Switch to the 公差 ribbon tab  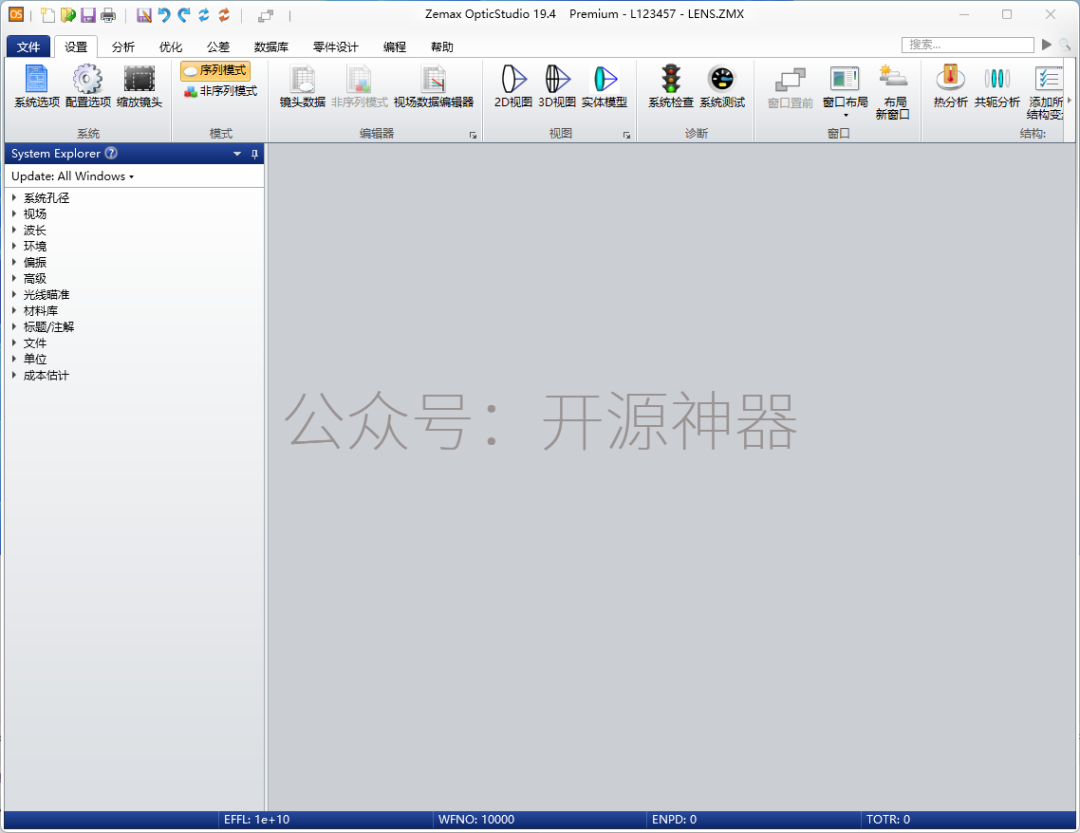pos(218,46)
